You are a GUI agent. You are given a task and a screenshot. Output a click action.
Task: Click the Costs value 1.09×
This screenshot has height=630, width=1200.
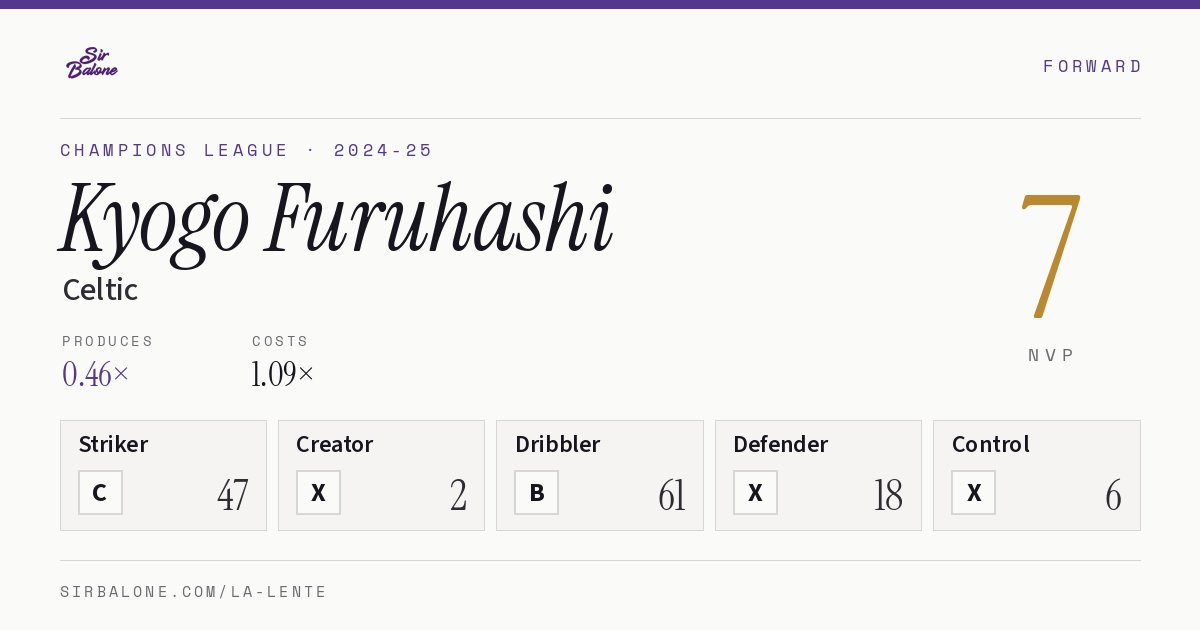click(283, 374)
